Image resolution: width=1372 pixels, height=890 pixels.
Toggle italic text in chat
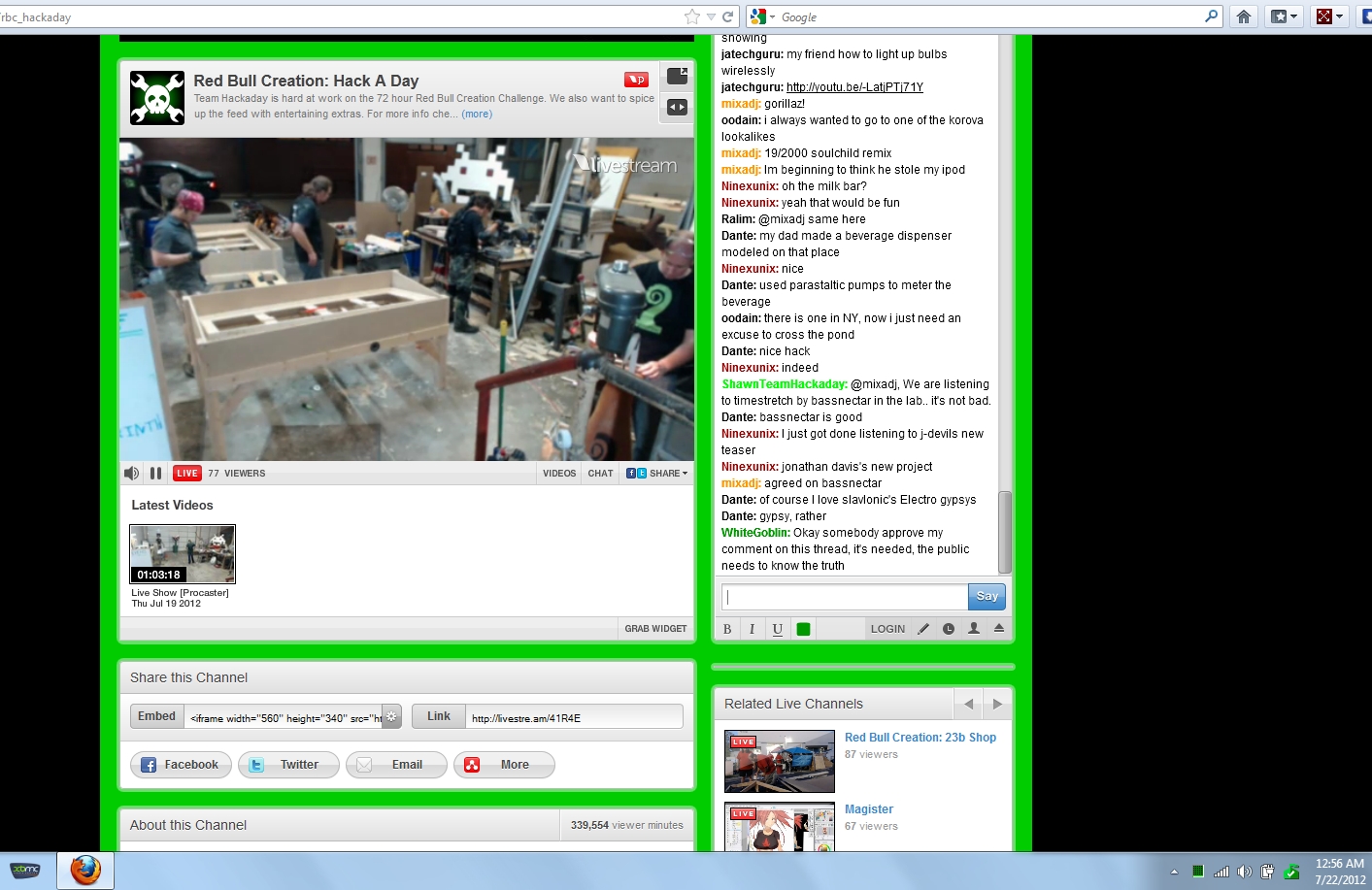pos(752,629)
